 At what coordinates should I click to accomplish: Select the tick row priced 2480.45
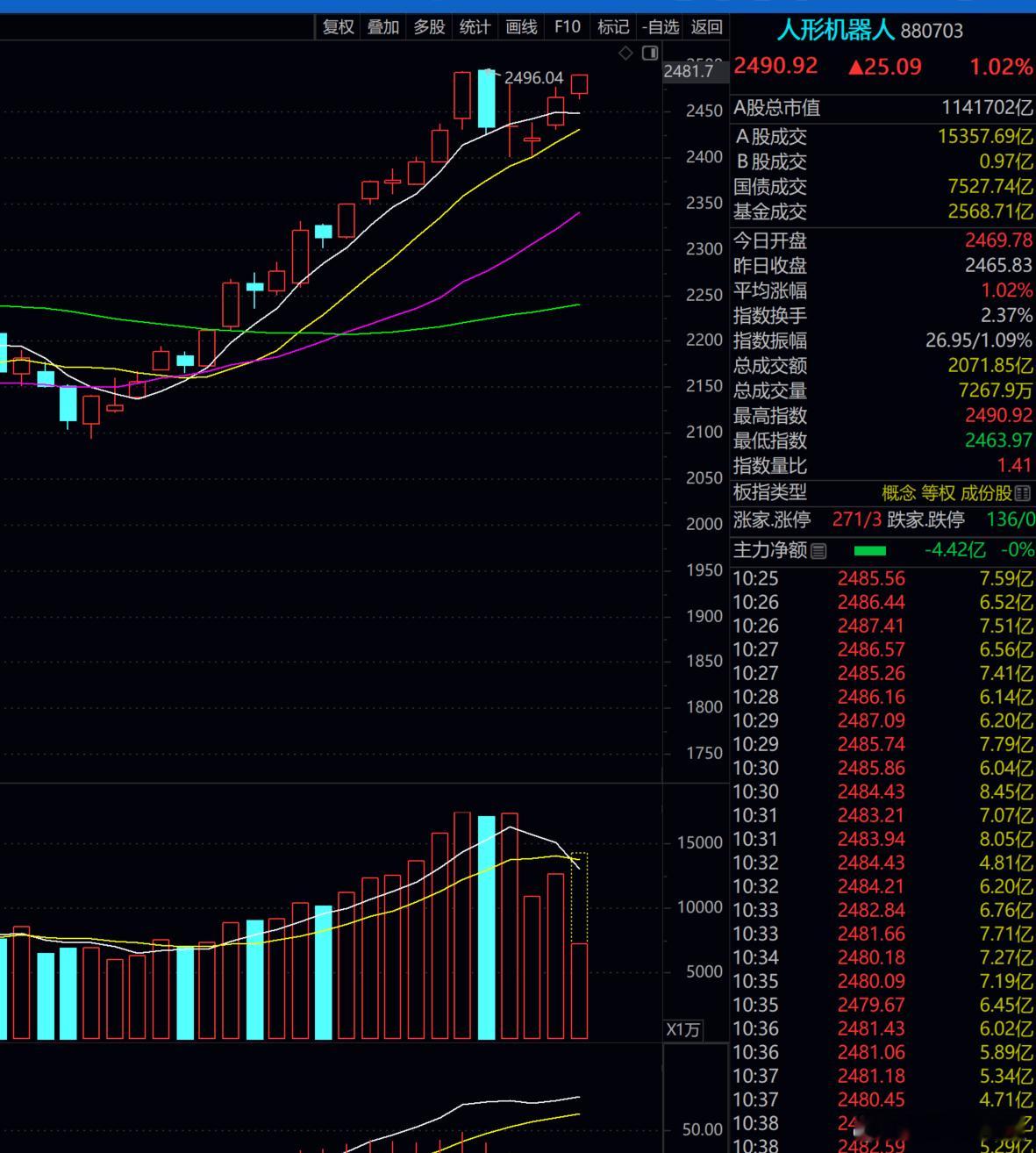pyautogui.click(x=882, y=1100)
